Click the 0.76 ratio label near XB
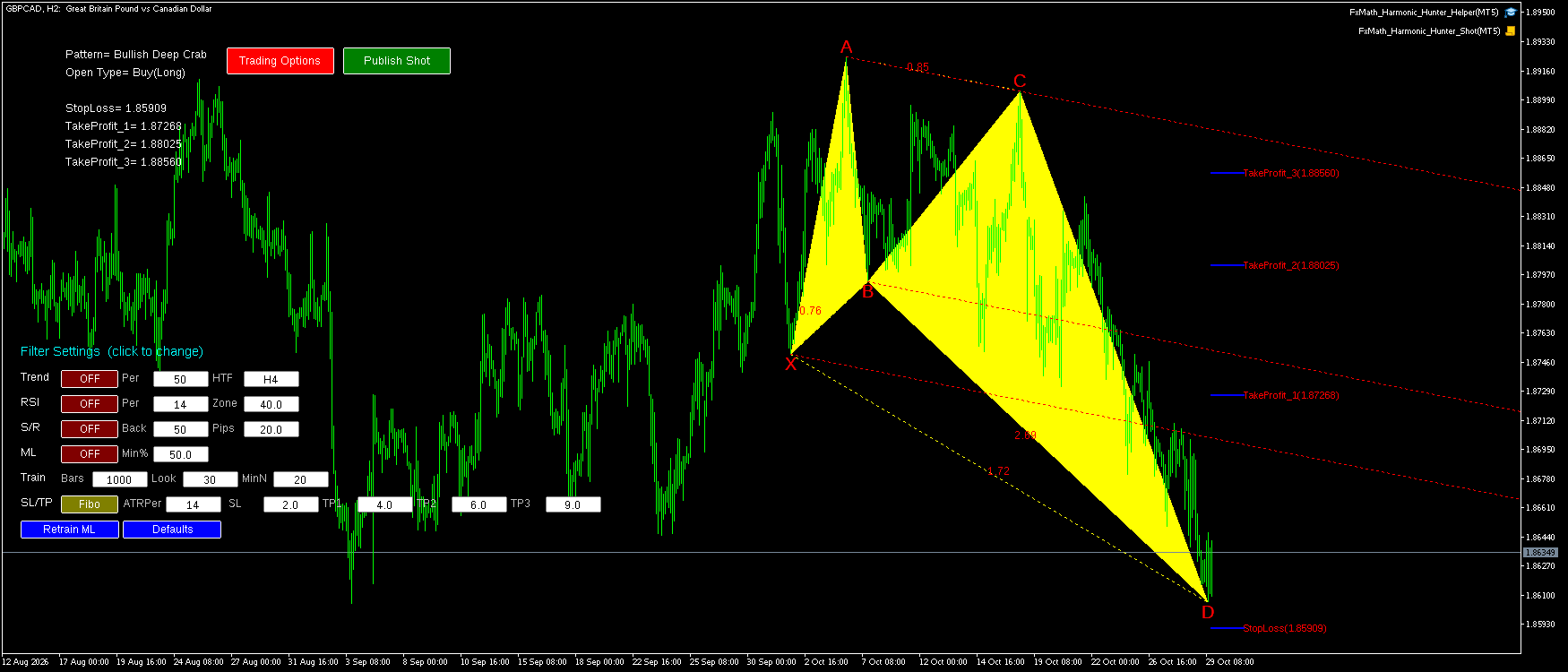This screenshot has width=1568, height=672. (810, 311)
